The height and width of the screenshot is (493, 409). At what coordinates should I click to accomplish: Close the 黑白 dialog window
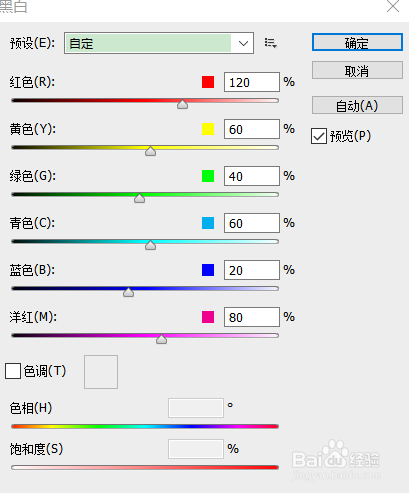pos(393,6)
